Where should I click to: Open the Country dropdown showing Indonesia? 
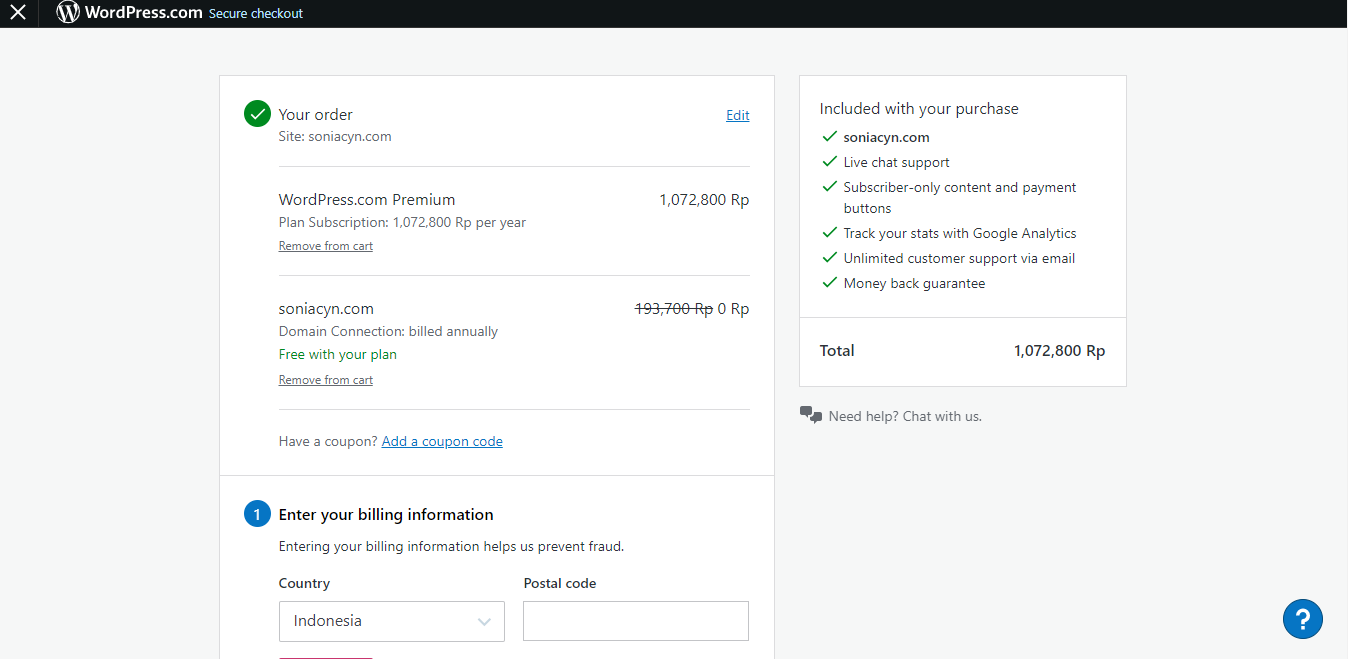(392, 621)
